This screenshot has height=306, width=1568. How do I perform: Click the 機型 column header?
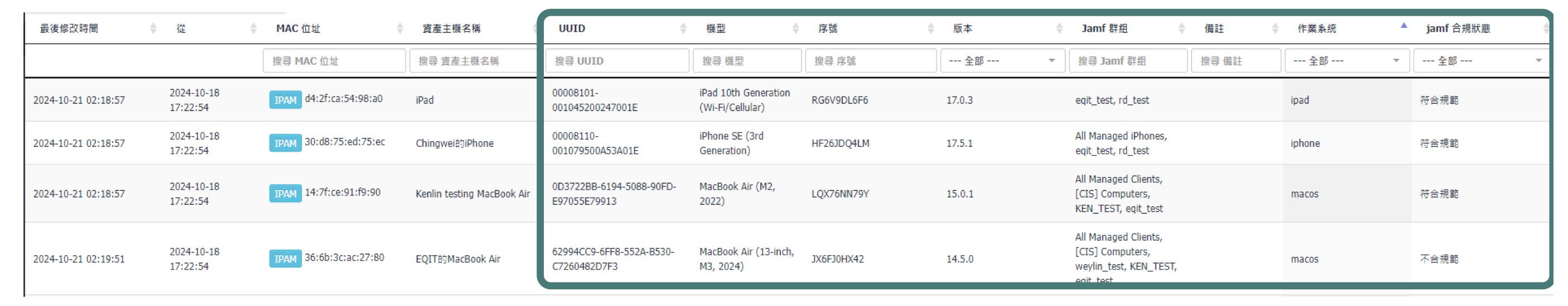point(716,28)
